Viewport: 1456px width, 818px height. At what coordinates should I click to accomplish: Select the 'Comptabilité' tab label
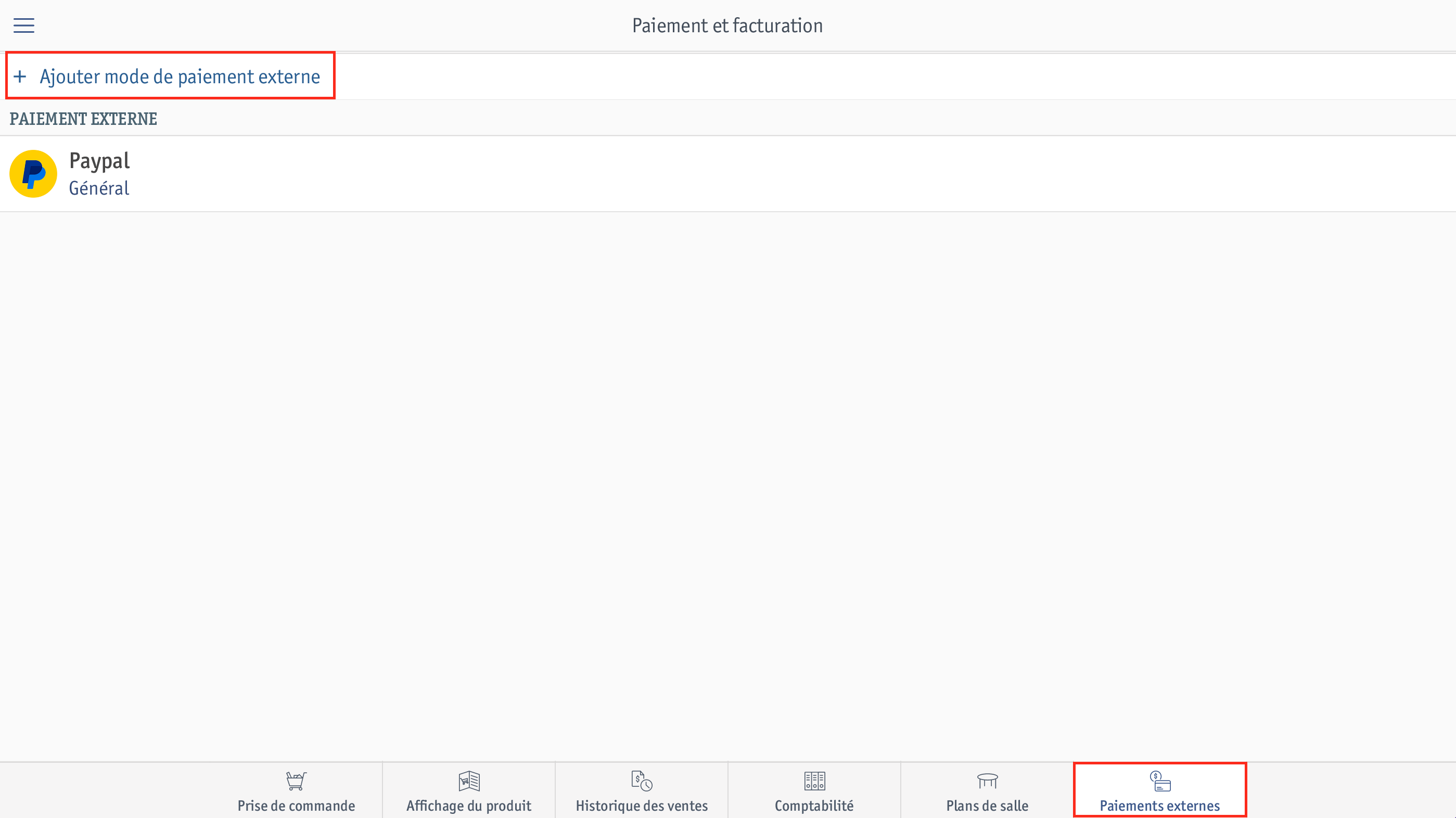pyautogui.click(x=814, y=806)
